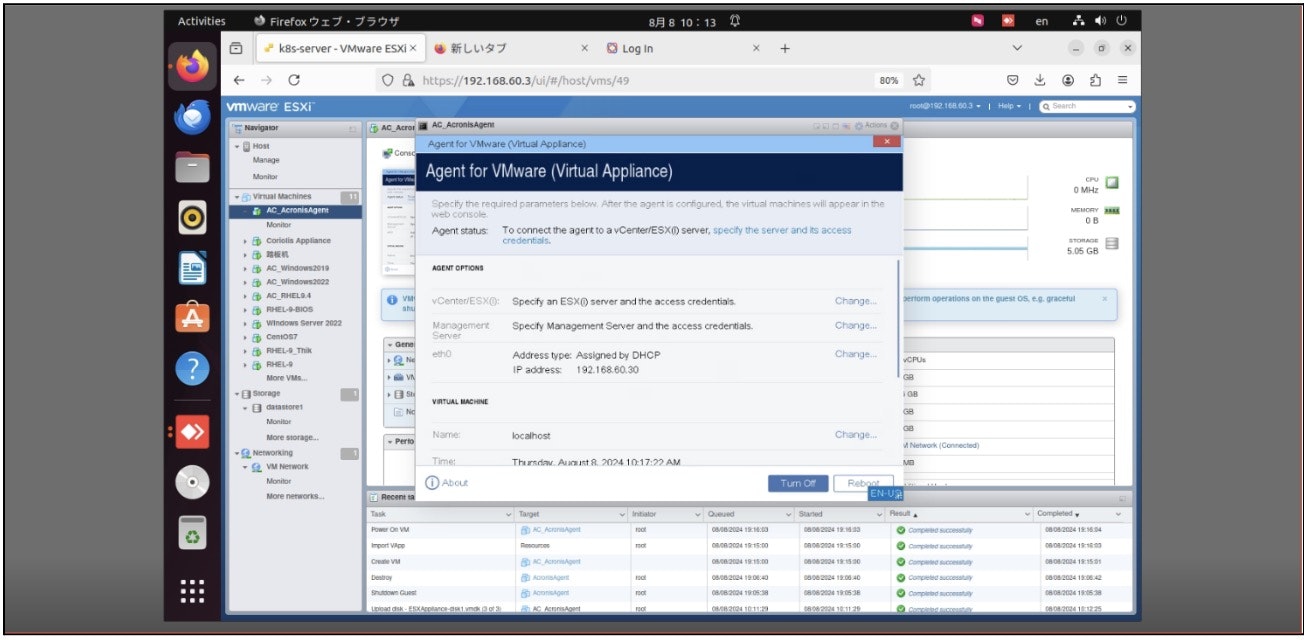The width and height of the screenshot is (1304, 640).
Task: Open the Trash in the dock
Action: coord(192,533)
